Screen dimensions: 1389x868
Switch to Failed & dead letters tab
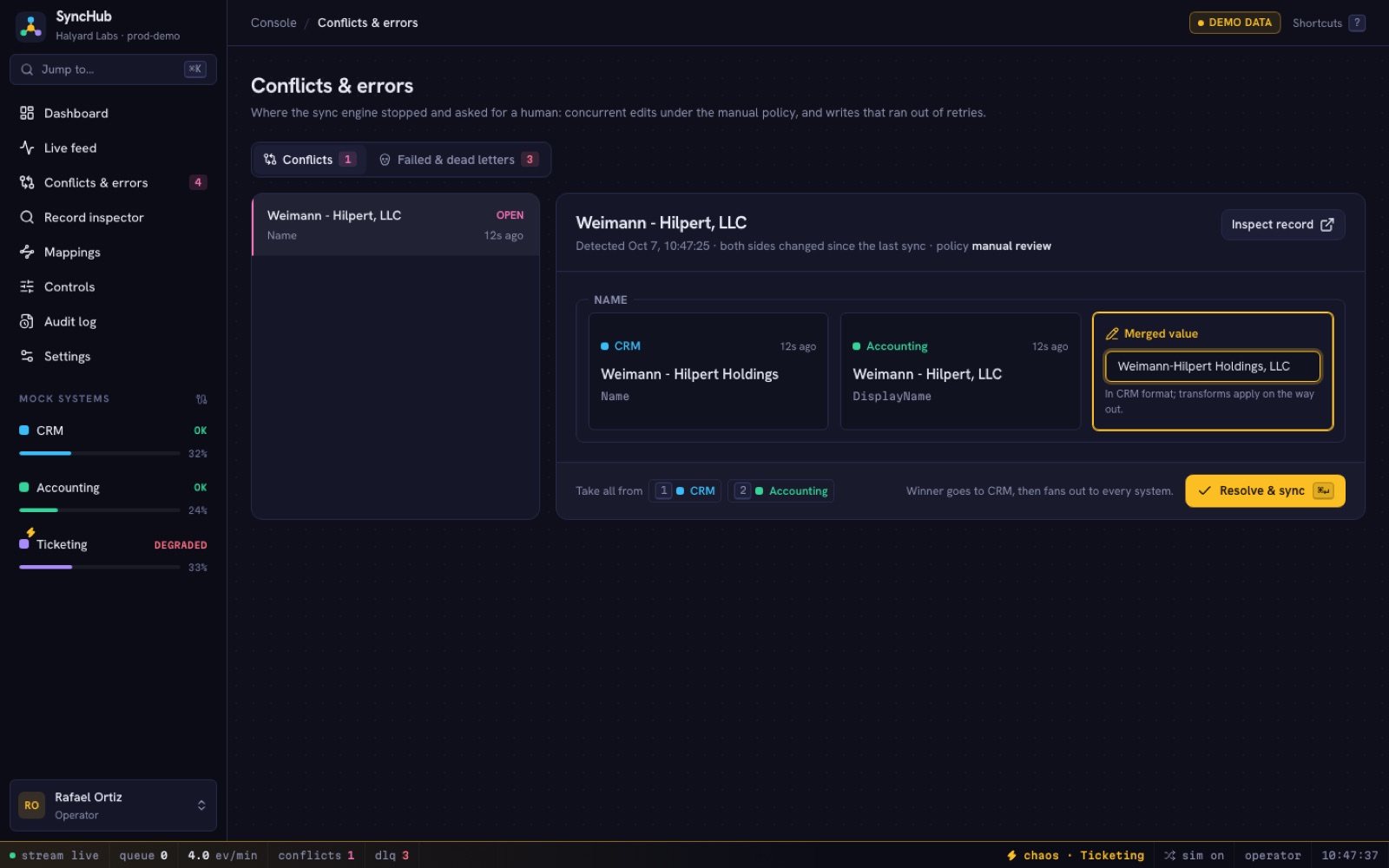coord(458,160)
